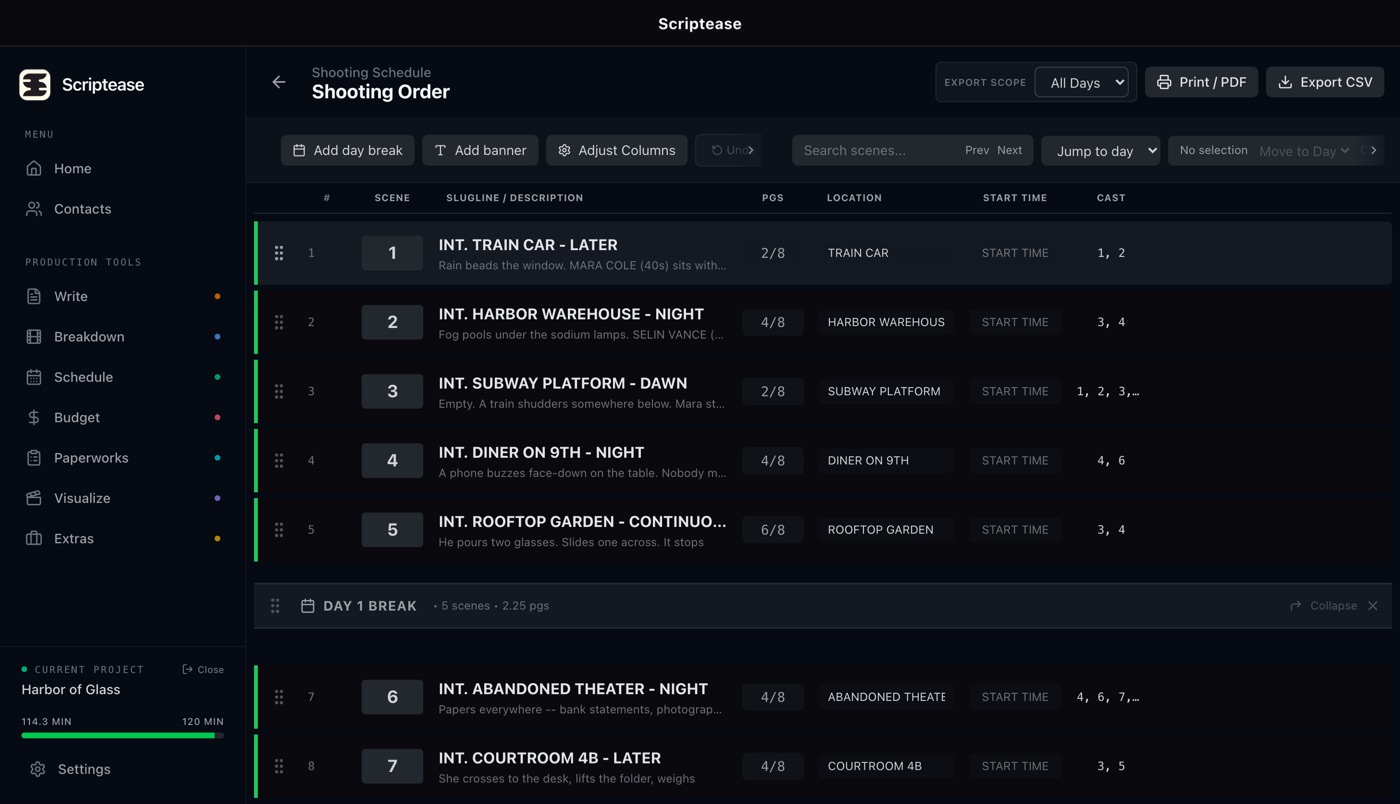Screen dimensions: 1400x804
Task: Click Start Time field for Courtroom 4B
Action: click(x=1015, y=766)
